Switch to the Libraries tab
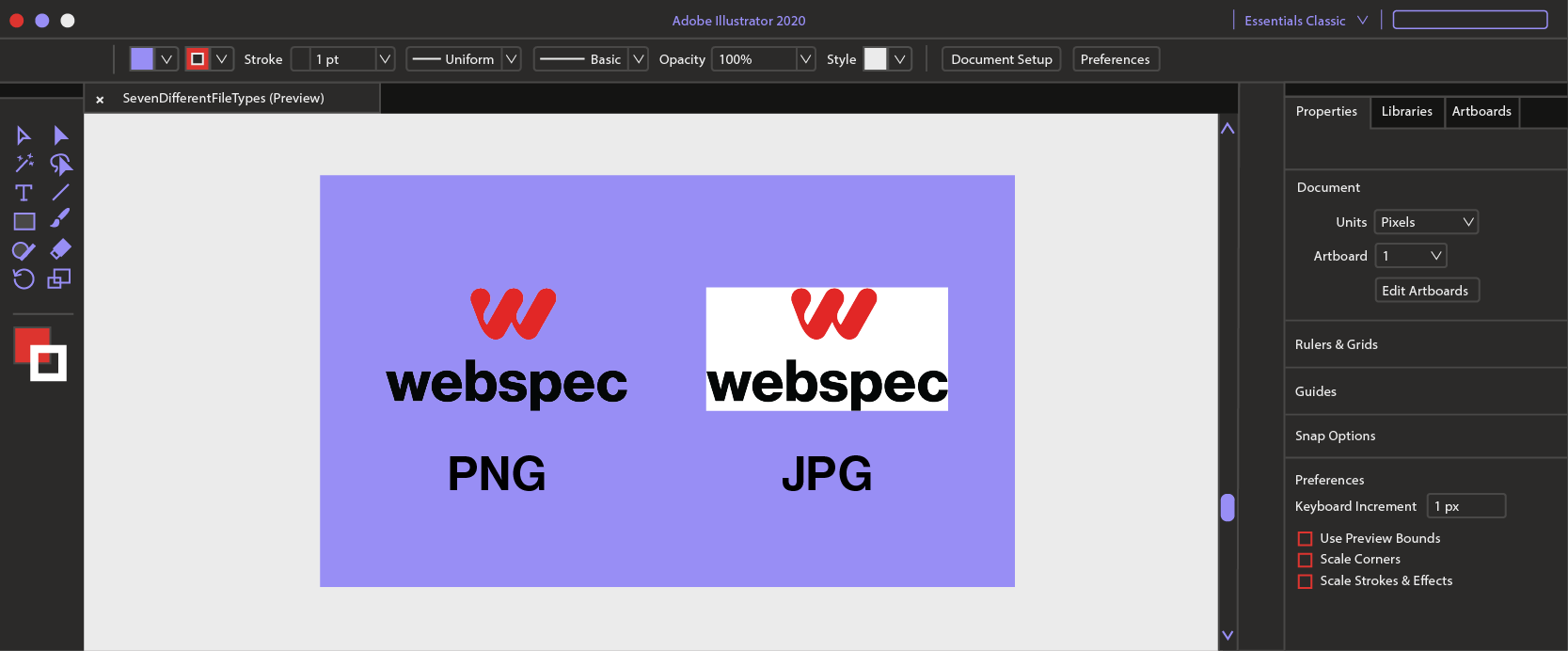Screen dimensions: 1568x651 point(1406,111)
